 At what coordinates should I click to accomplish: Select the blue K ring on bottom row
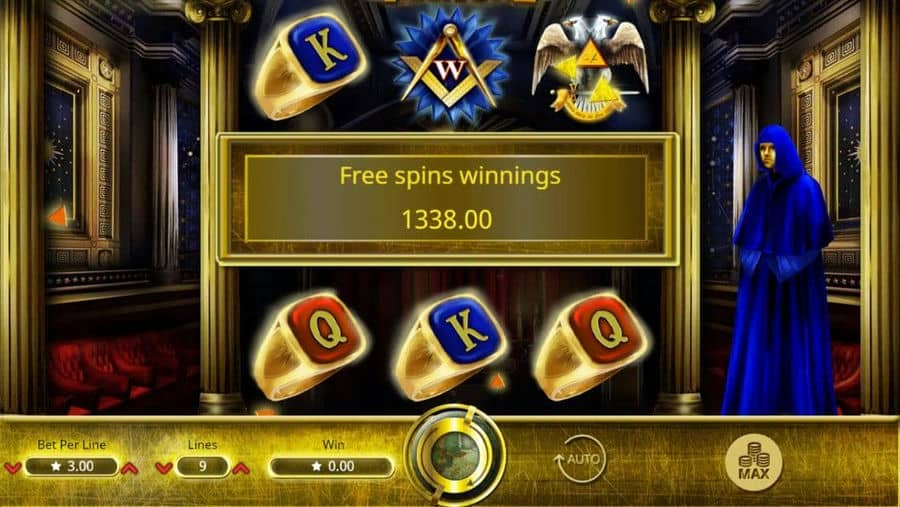coord(451,347)
